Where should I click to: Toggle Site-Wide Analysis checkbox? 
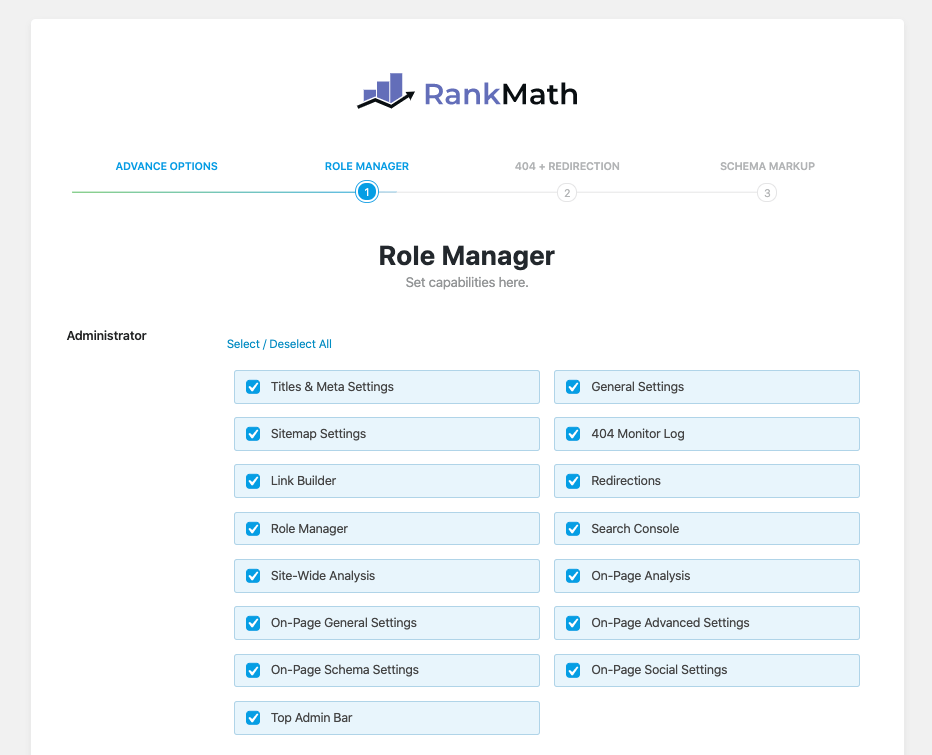click(x=253, y=575)
